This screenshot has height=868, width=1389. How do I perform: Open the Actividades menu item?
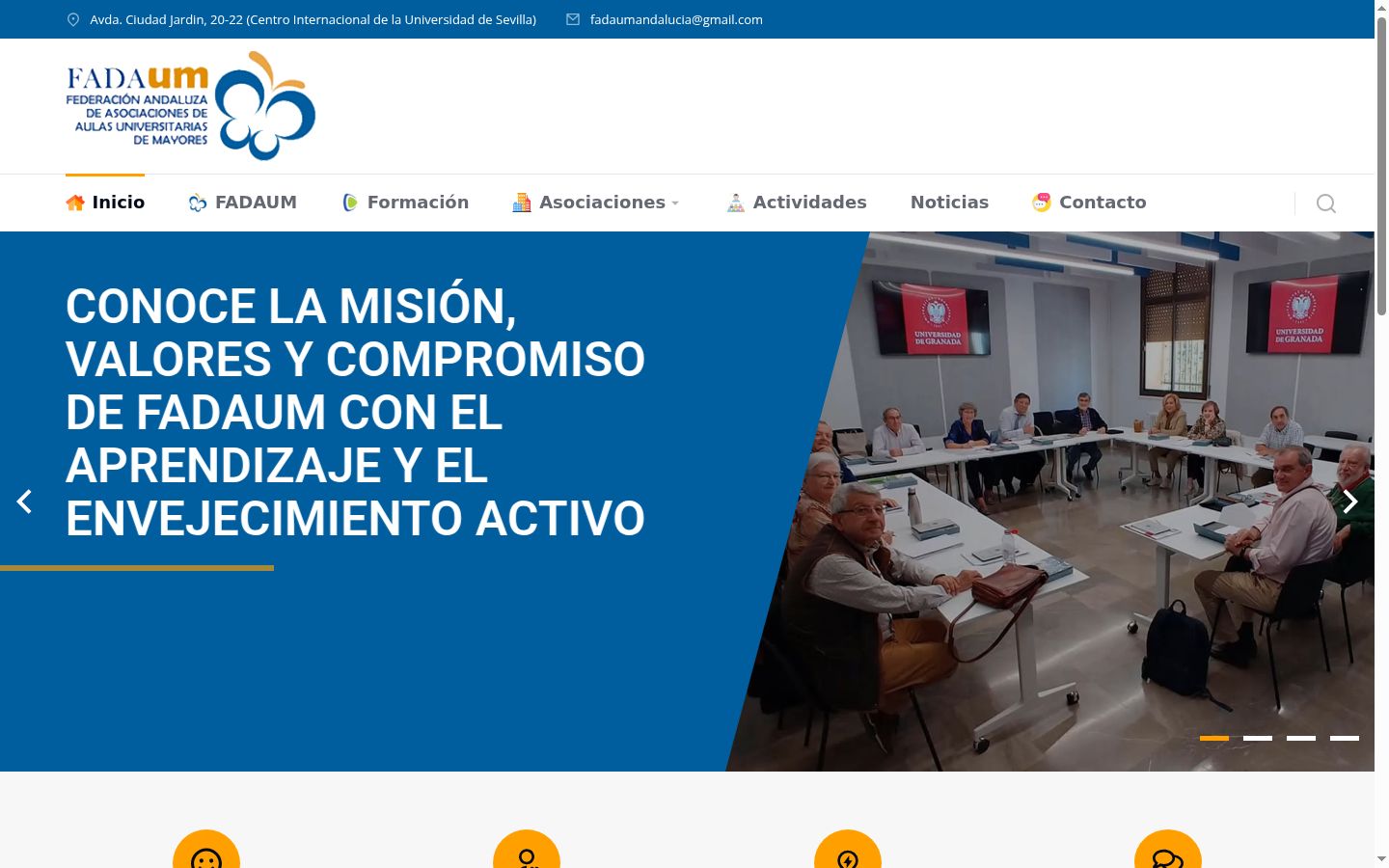coord(796,203)
